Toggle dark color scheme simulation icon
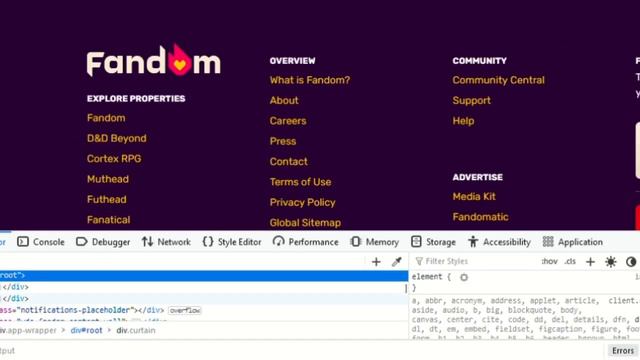This screenshot has height=360, width=640. 631,262
